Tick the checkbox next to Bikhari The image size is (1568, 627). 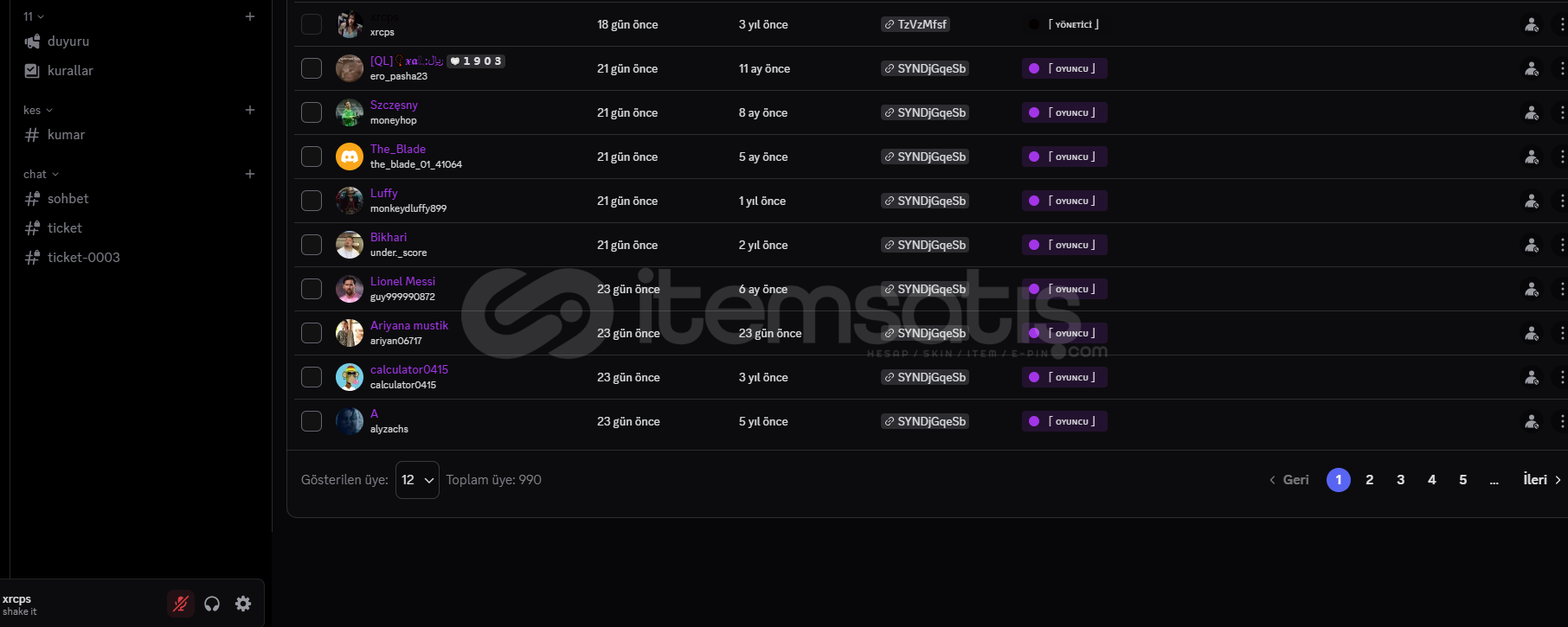tap(312, 245)
